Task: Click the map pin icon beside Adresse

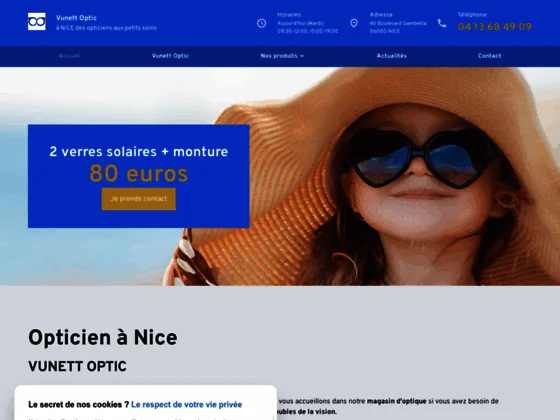Action: click(x=354, y=23)
